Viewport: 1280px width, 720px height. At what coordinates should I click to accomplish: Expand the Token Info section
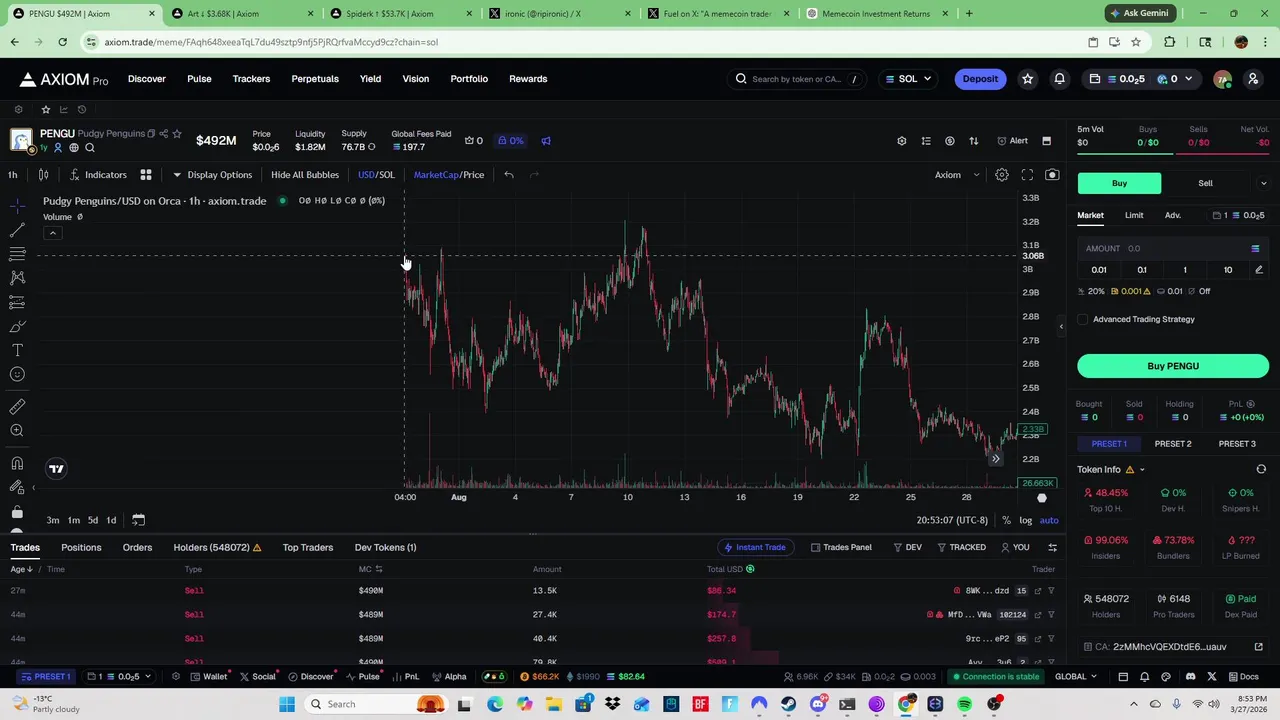[x=1141, y=470]
